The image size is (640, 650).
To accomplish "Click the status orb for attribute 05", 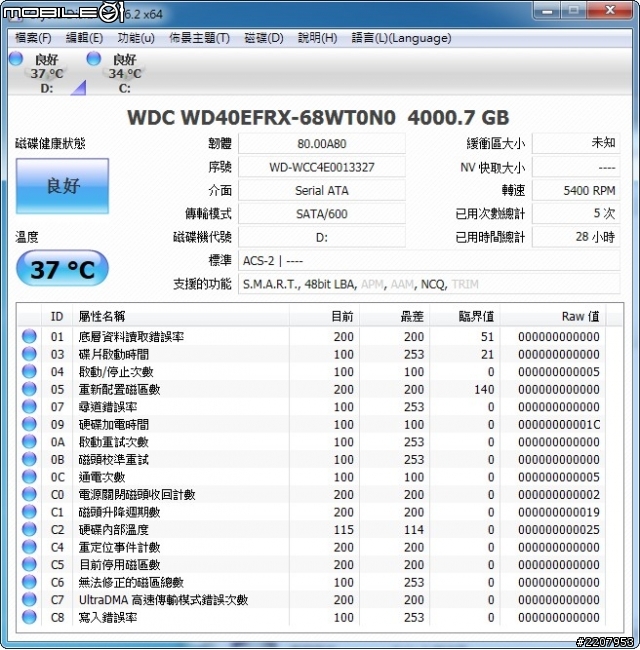I will 29,389.
